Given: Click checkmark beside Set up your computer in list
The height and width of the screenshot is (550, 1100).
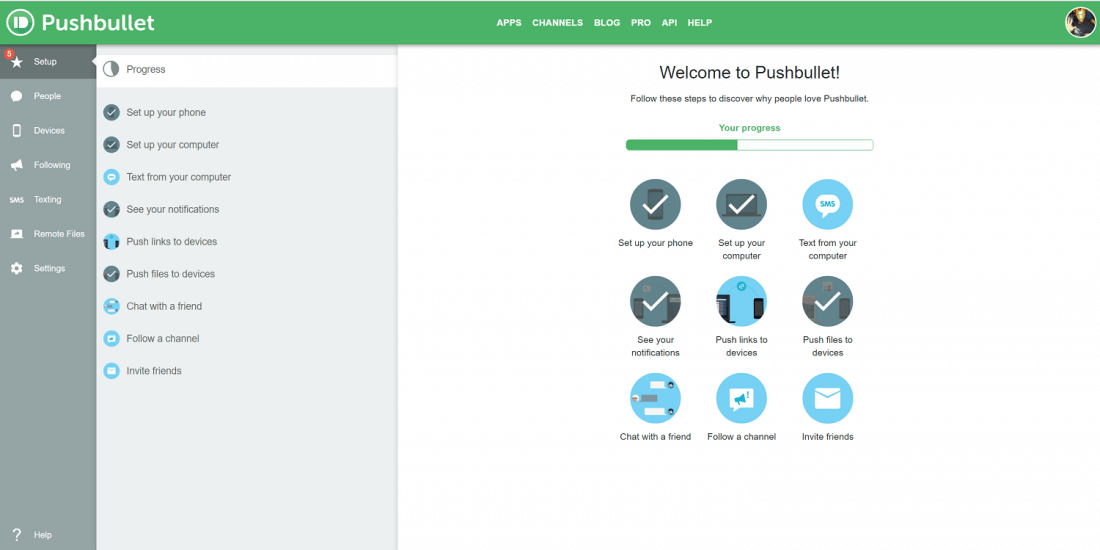Looking at the screenshot, I should [x=111, y=145].
